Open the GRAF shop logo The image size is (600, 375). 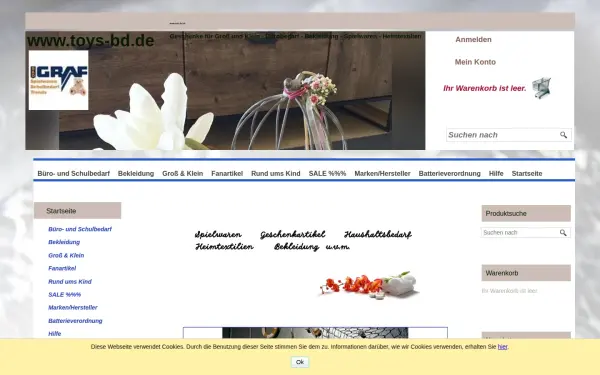(x=59, y=80)
